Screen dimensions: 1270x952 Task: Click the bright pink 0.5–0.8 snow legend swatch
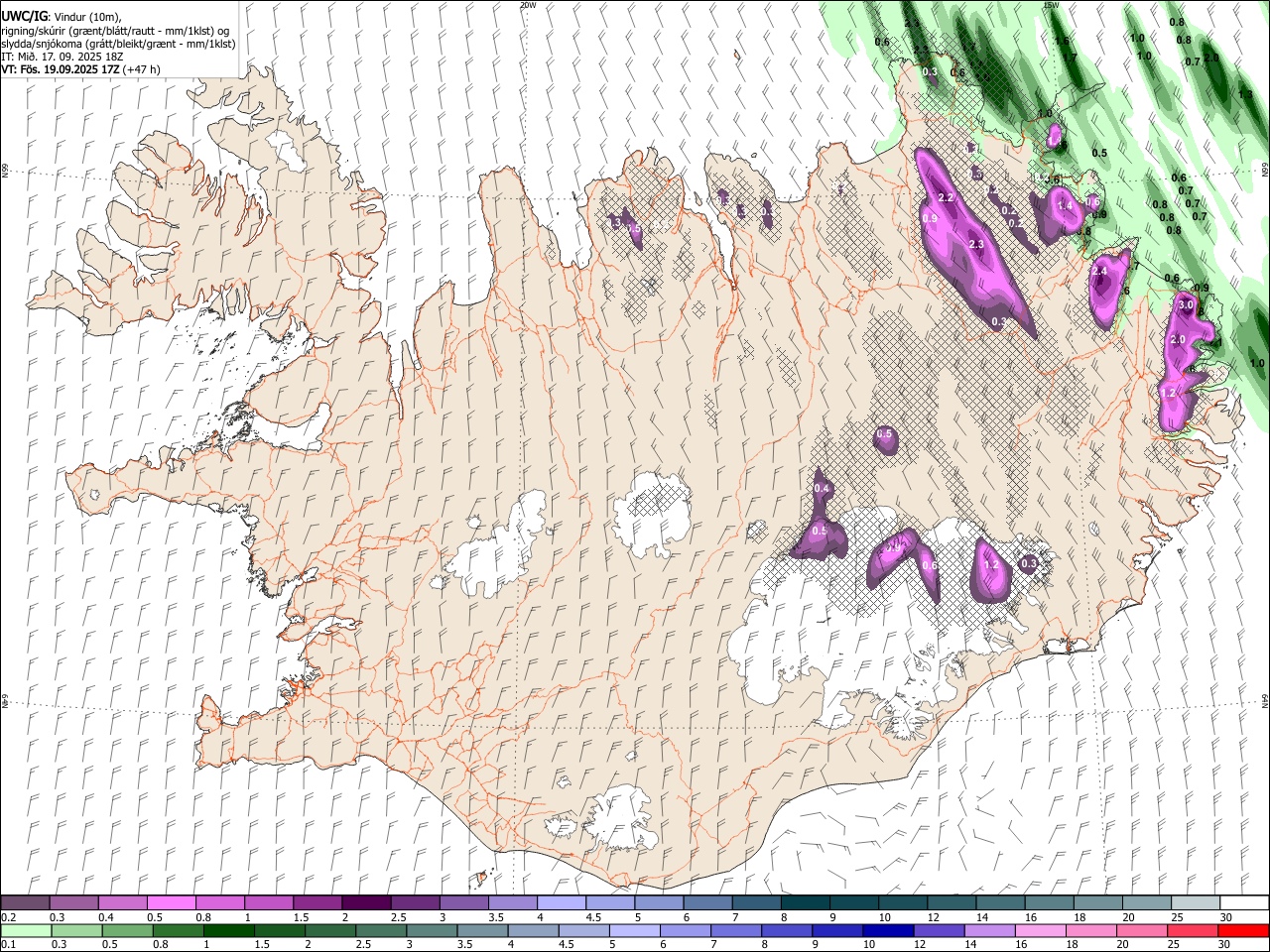tap(171, 903)
